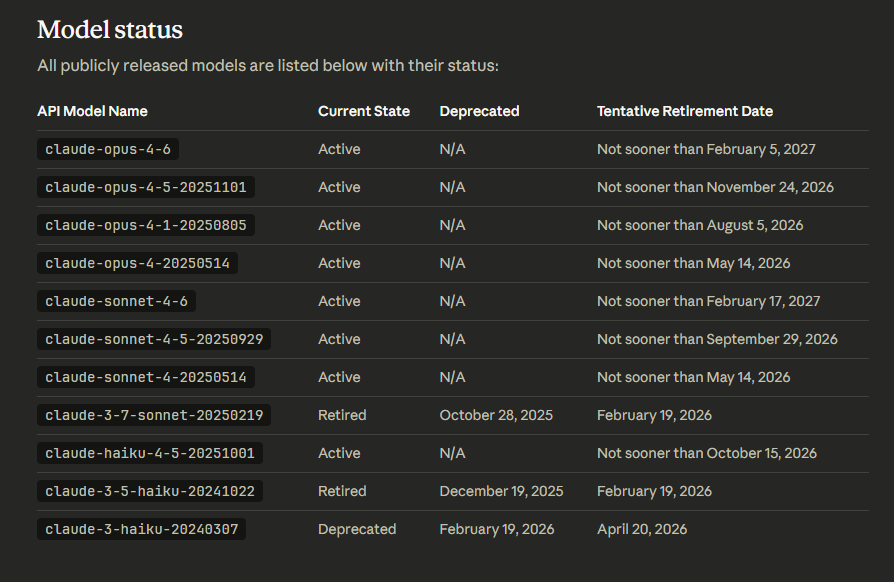Select the claude-sonnet-4-6 code label
The image size is (894, 582).
(116, 301)
